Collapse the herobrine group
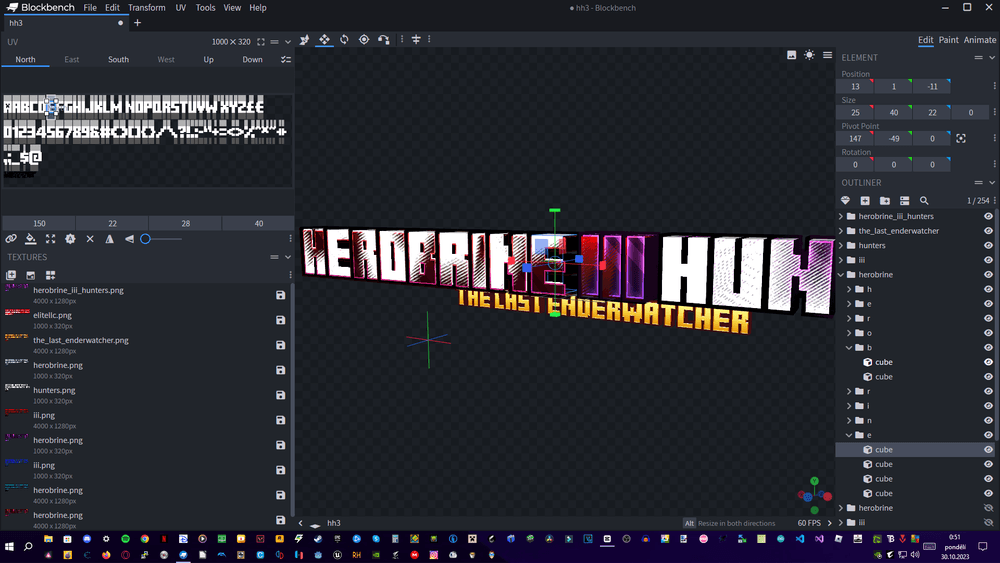Viewport: 1000px width, 563px height. click(x=841, y=275)
